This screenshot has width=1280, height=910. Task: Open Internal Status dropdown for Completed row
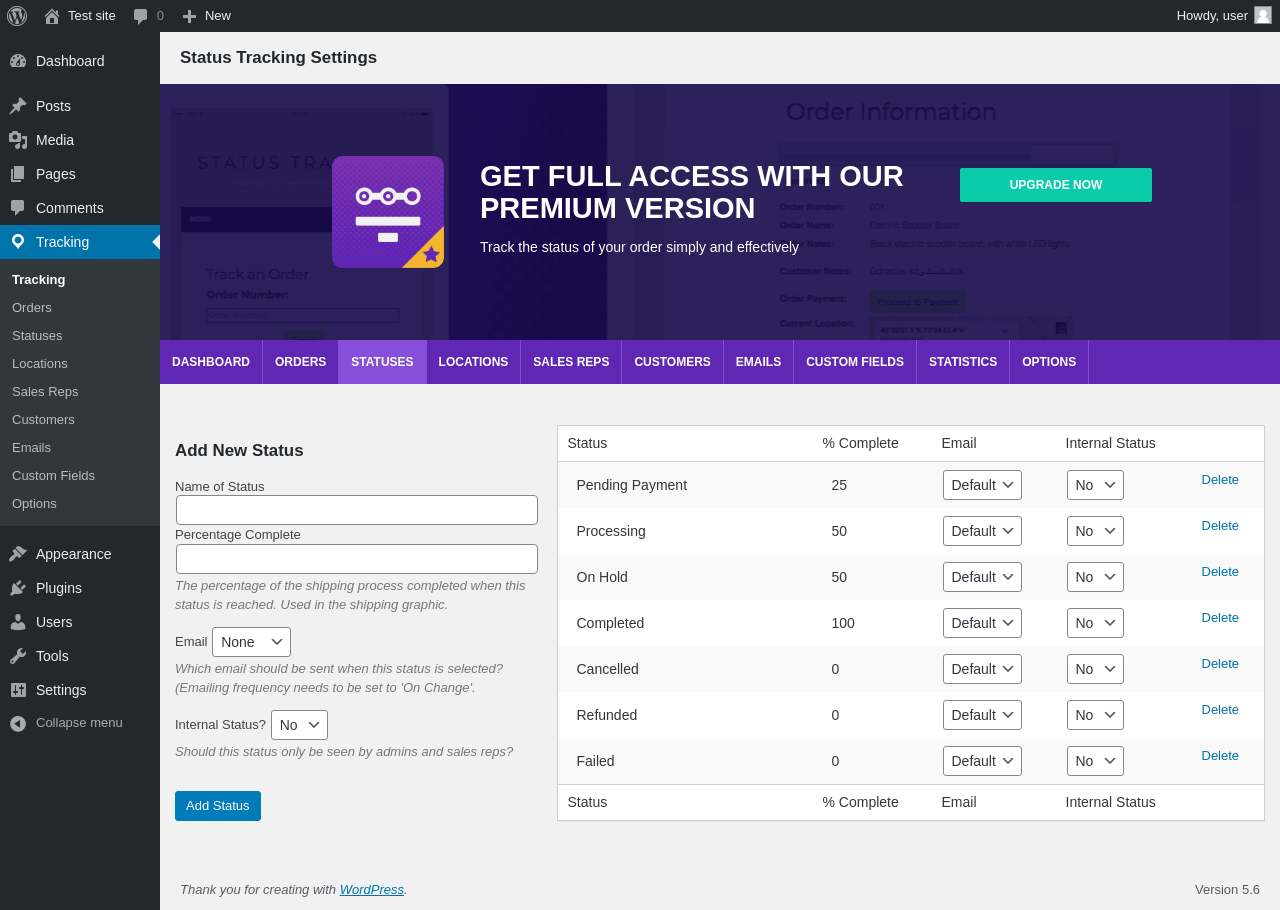[1095, 623]
